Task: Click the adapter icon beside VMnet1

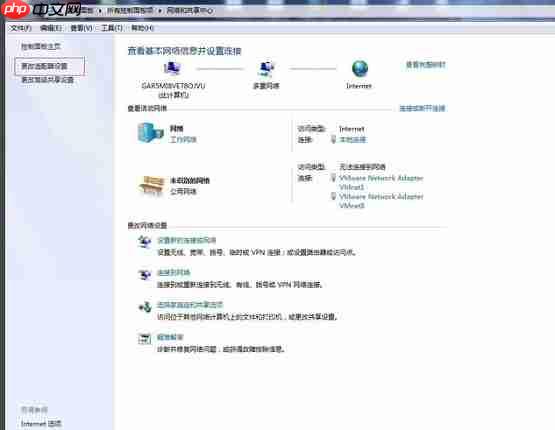Action: 333,178
